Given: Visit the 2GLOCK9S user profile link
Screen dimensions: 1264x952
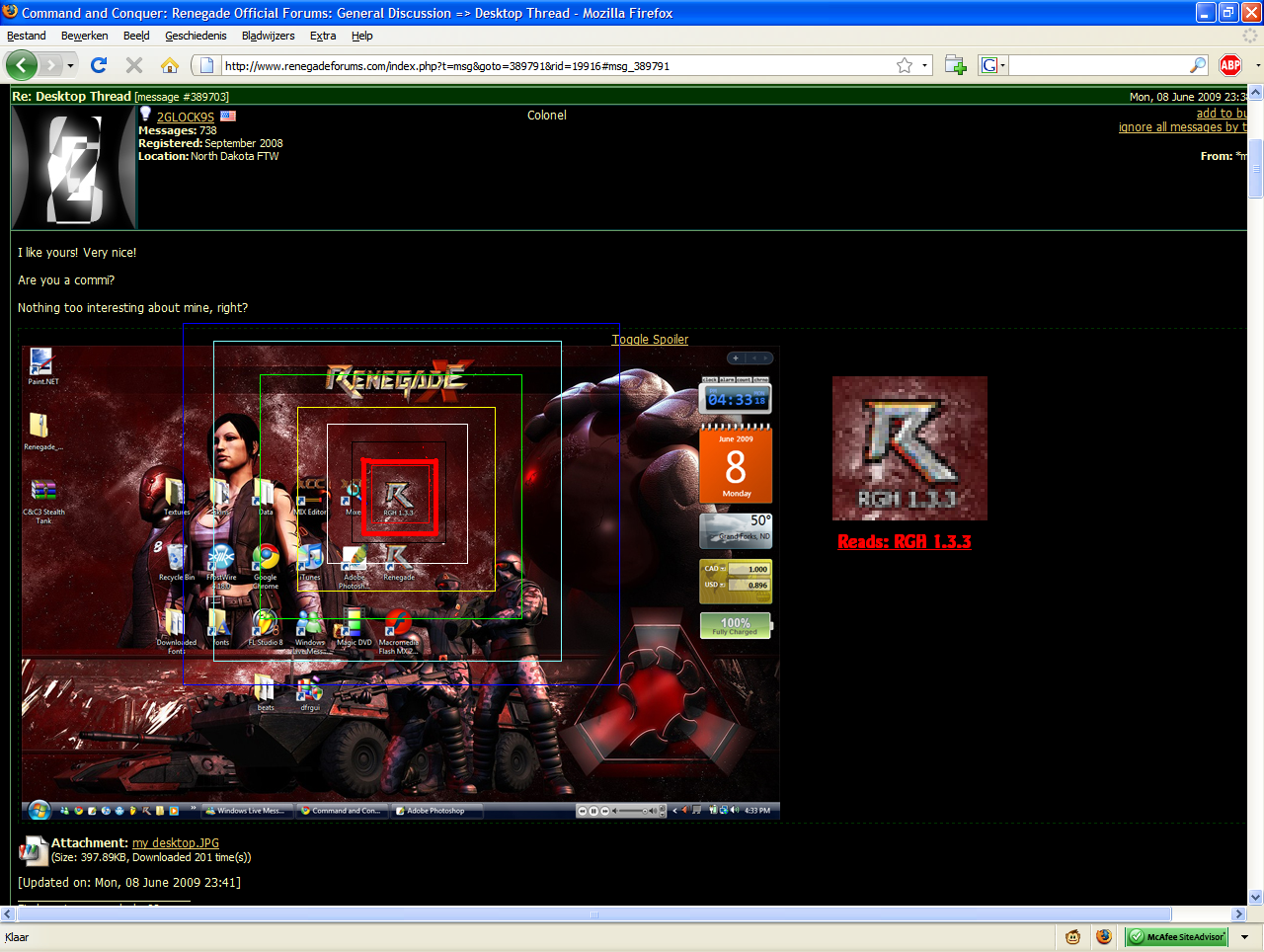Looking at the screenshot, I should pyautogui.click(x=186, y=117).
